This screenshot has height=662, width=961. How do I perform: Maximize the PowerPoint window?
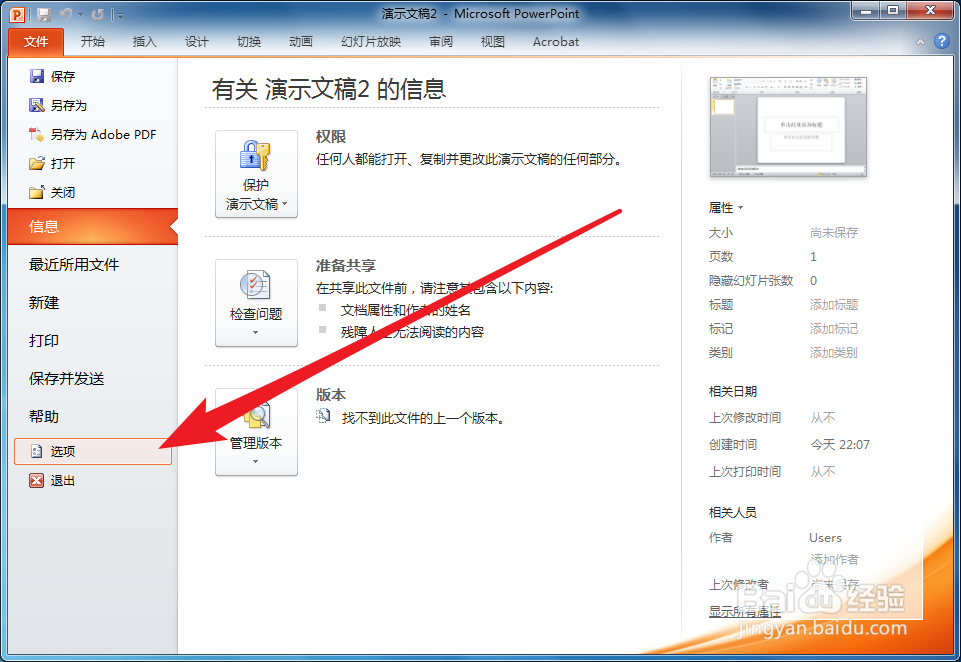pyautogui.click(x=894, y=11)
